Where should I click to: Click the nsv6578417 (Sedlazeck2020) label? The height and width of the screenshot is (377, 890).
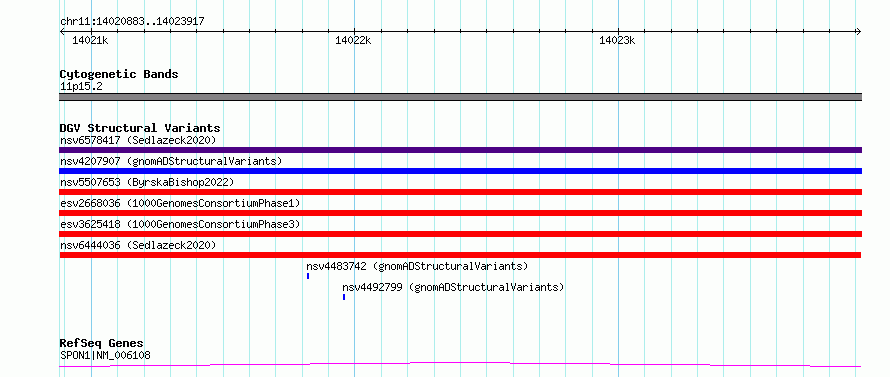(x=138, y=140)
